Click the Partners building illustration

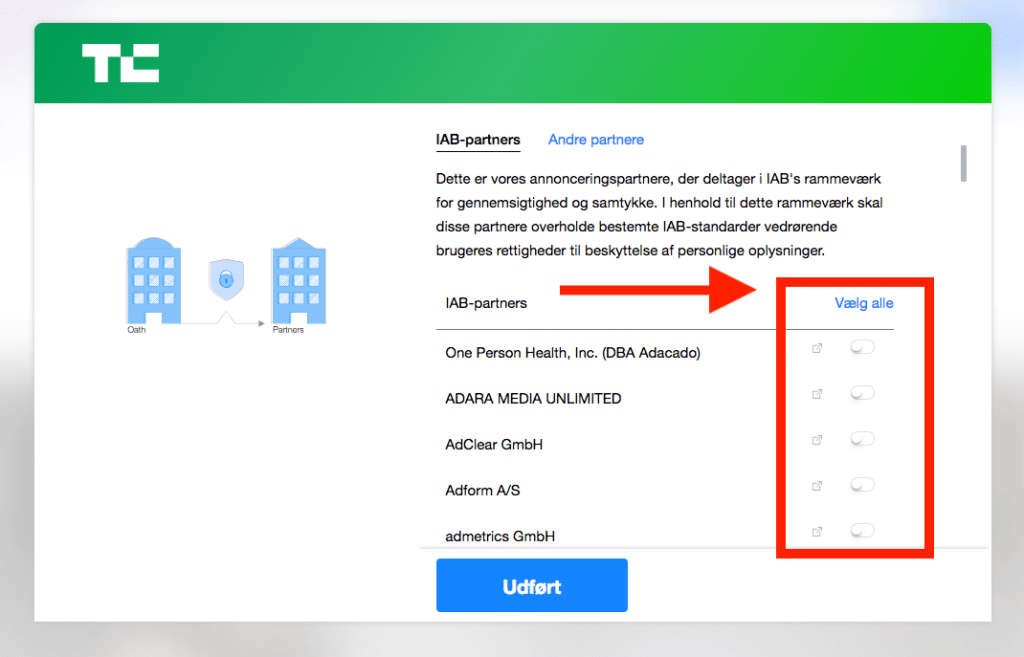tap(299, 280)
